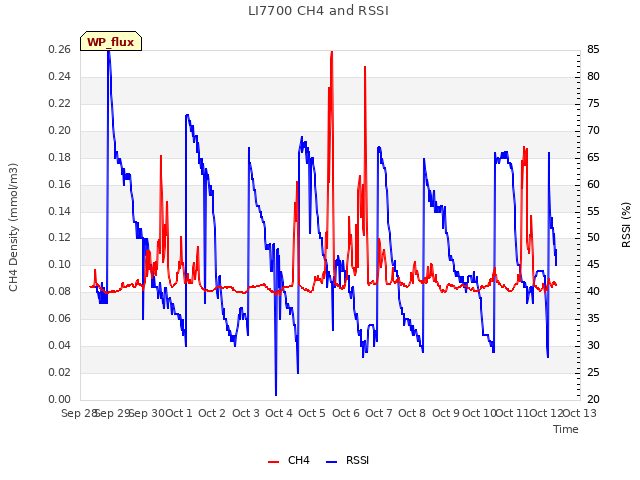The height and width of the screenshot is (480, 640).
Task: Click the 0.08 left axis tick value
Action: click(x=59, y=291)
